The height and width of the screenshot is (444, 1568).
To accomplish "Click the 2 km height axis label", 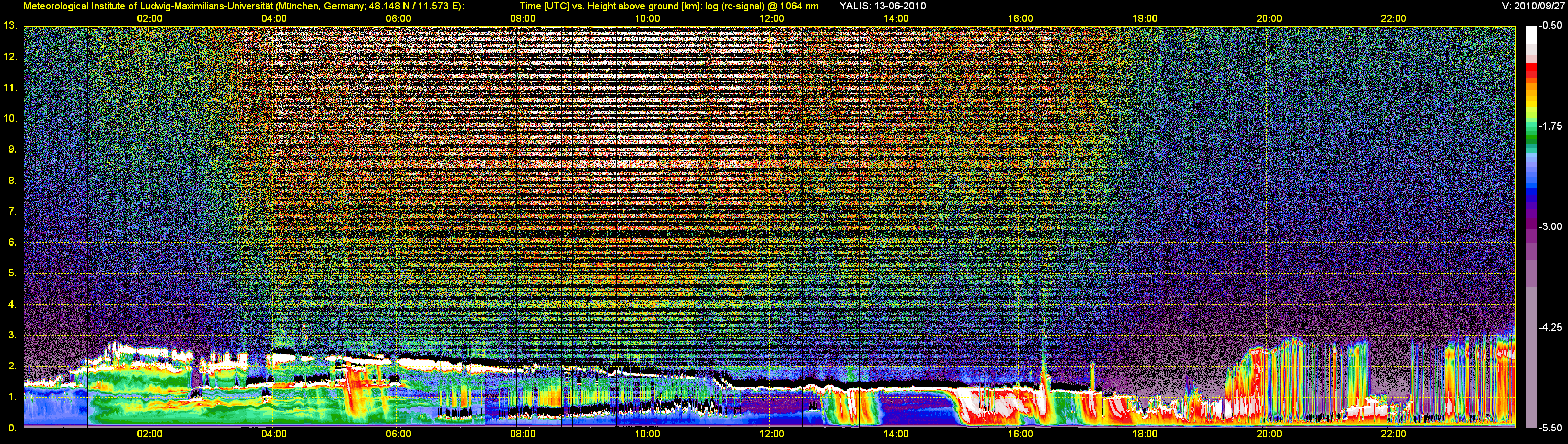I will (x=12, y=366).
